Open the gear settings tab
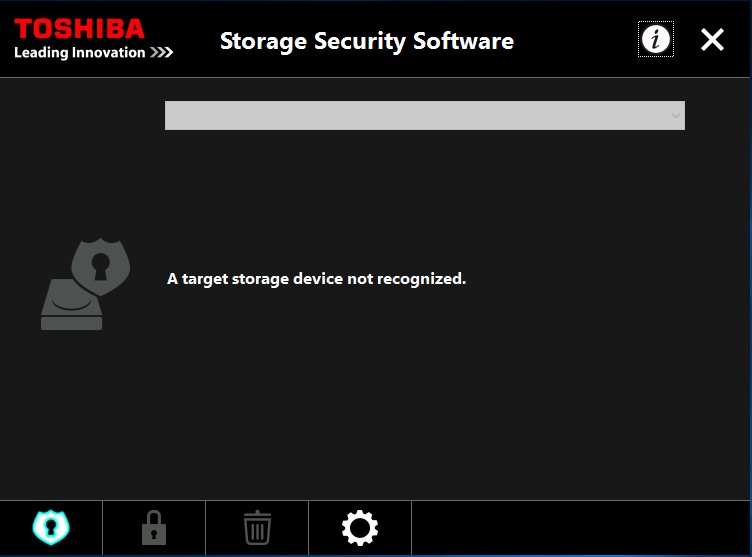Image resolution: width=752 pixels, height=557 pixels. (x=360, y=528)
